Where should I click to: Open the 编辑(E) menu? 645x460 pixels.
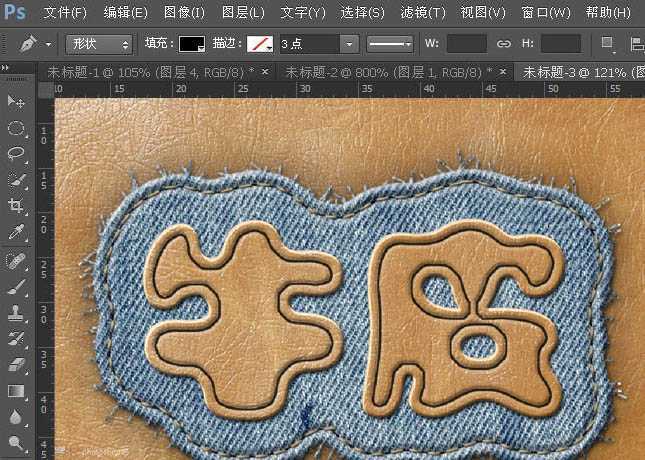[x=125, y=13]
